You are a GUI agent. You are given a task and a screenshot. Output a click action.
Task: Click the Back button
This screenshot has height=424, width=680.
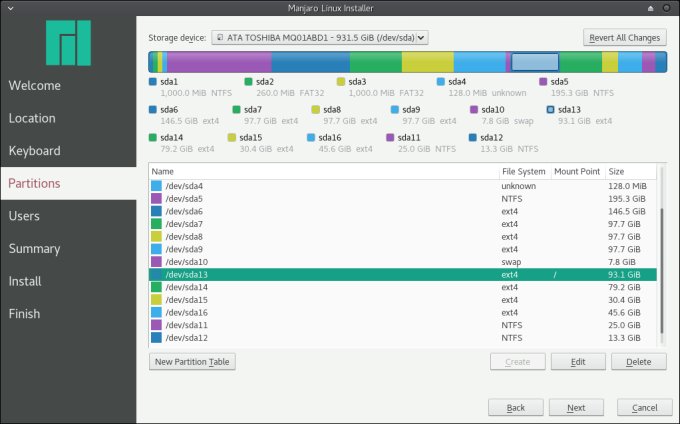click(x=516, y=408)
